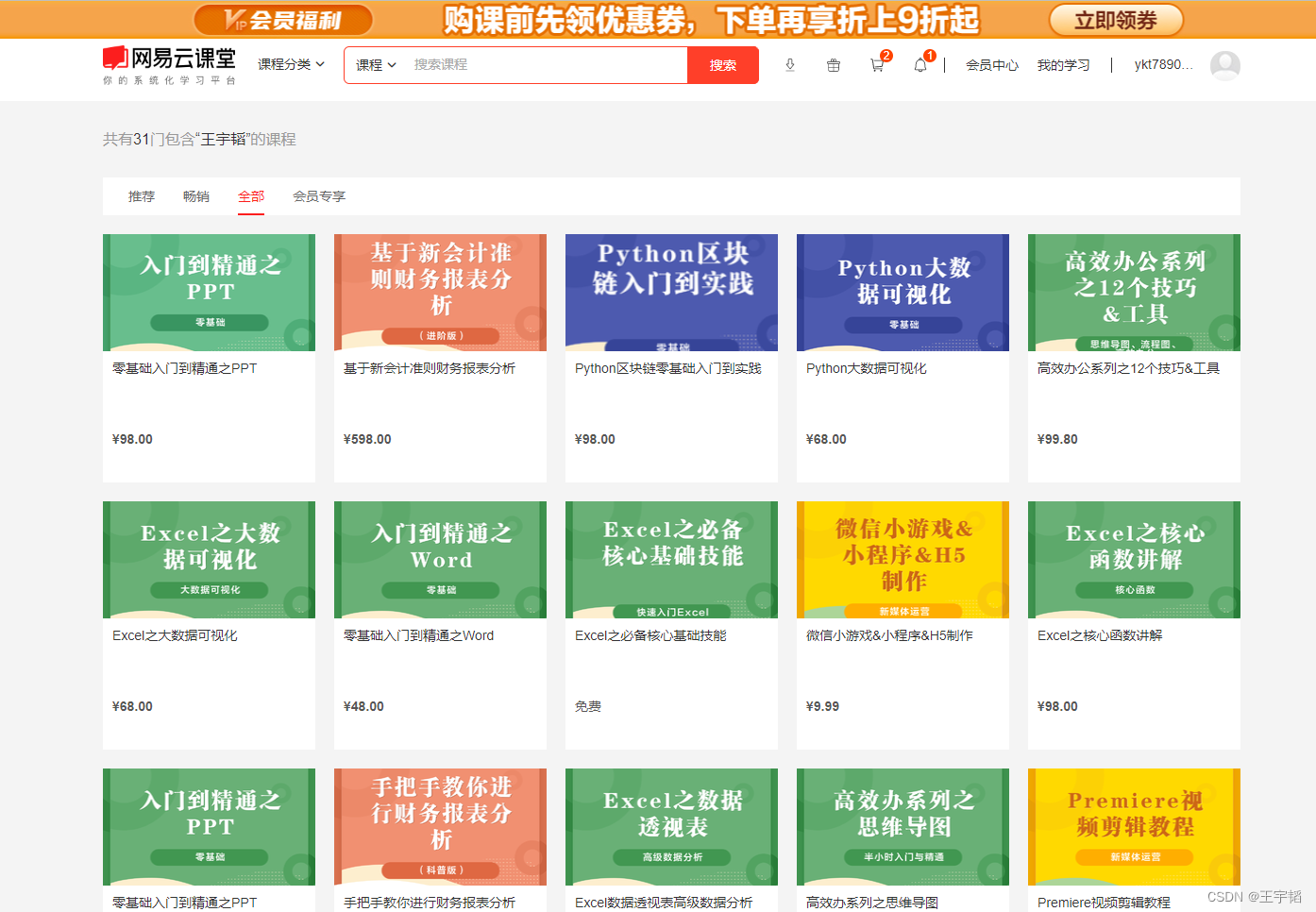Screen dimensions: 1316x912
Task: Open the 基于新会计准则财务报表分析 thumbnail
Action: point(440,293)
